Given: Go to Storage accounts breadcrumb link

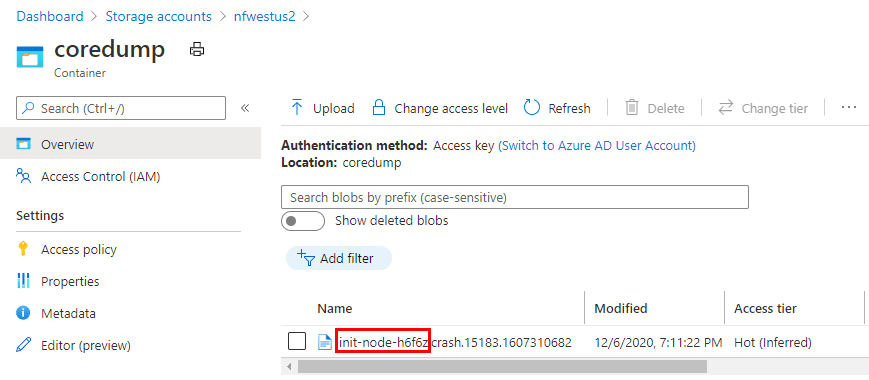Looking at the screenshot, I should [159, 16].
